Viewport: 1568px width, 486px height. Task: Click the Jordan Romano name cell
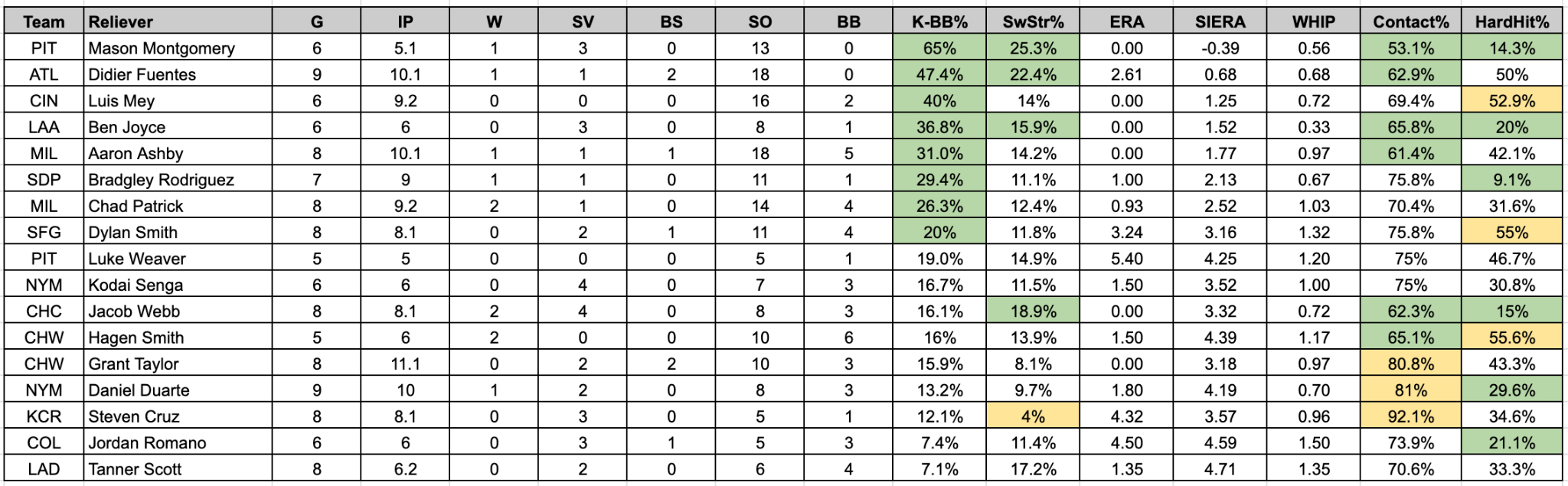tap(178, 442)
